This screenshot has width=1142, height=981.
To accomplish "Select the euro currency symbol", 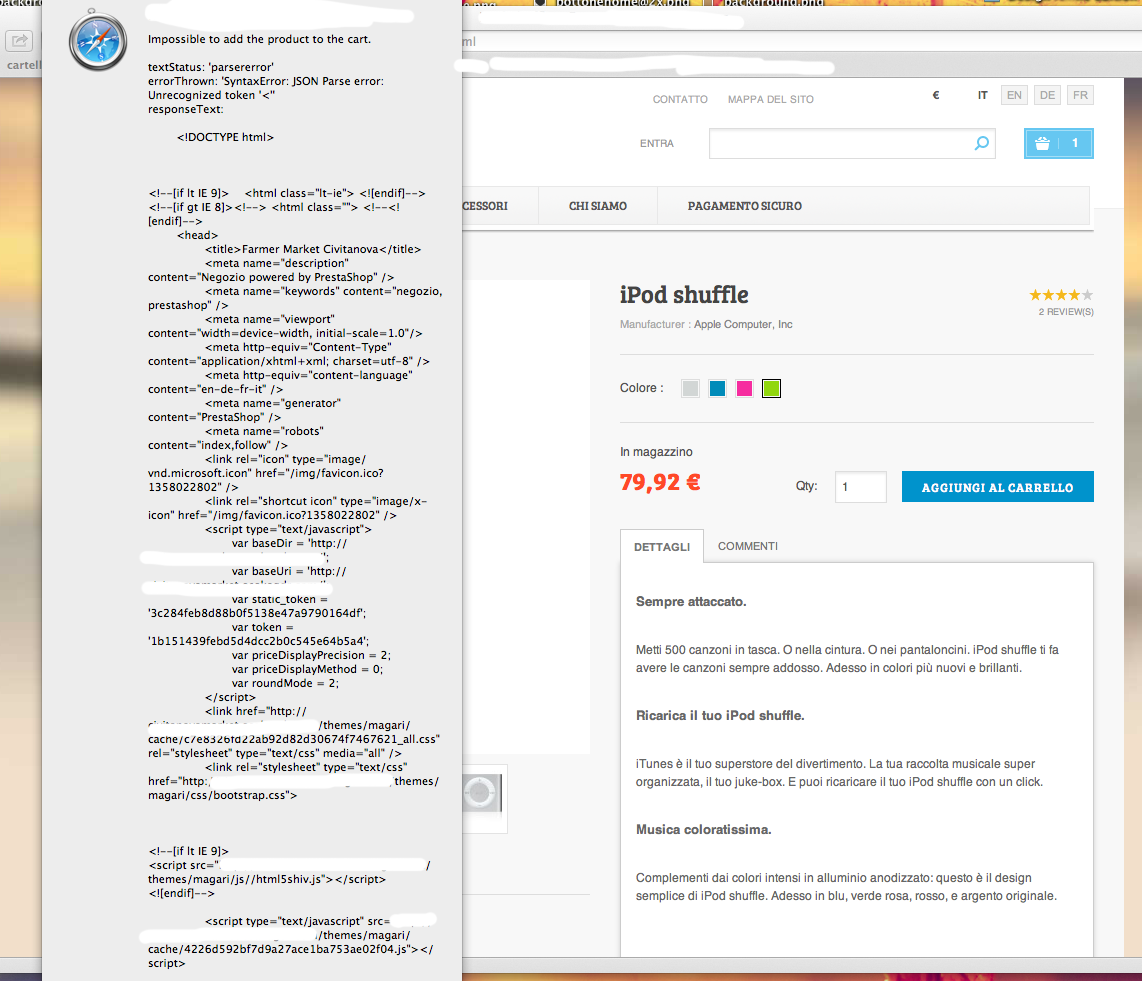I will (x=936, y=95).
